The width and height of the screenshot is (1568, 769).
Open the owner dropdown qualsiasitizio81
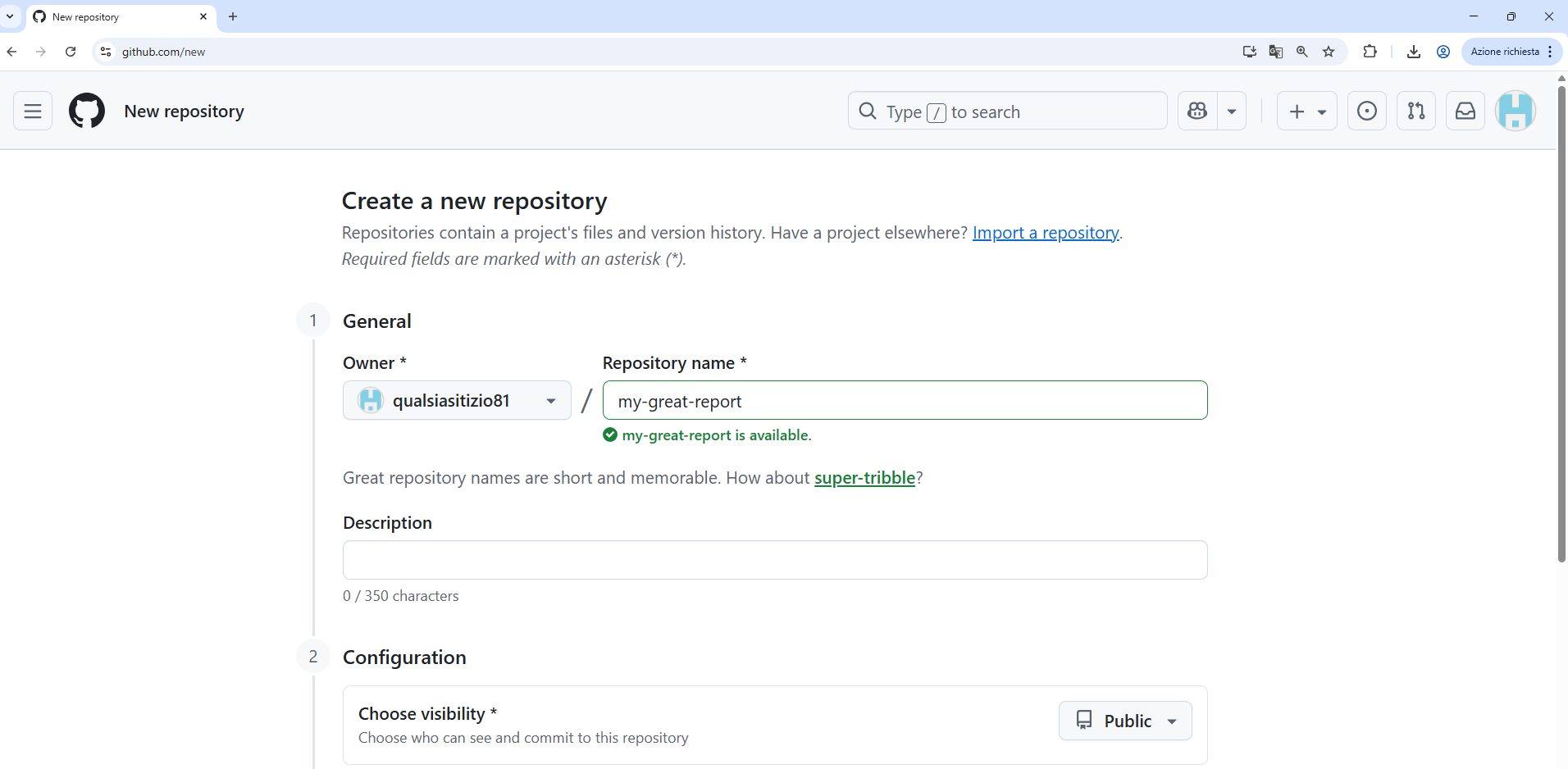click(456, 400)
